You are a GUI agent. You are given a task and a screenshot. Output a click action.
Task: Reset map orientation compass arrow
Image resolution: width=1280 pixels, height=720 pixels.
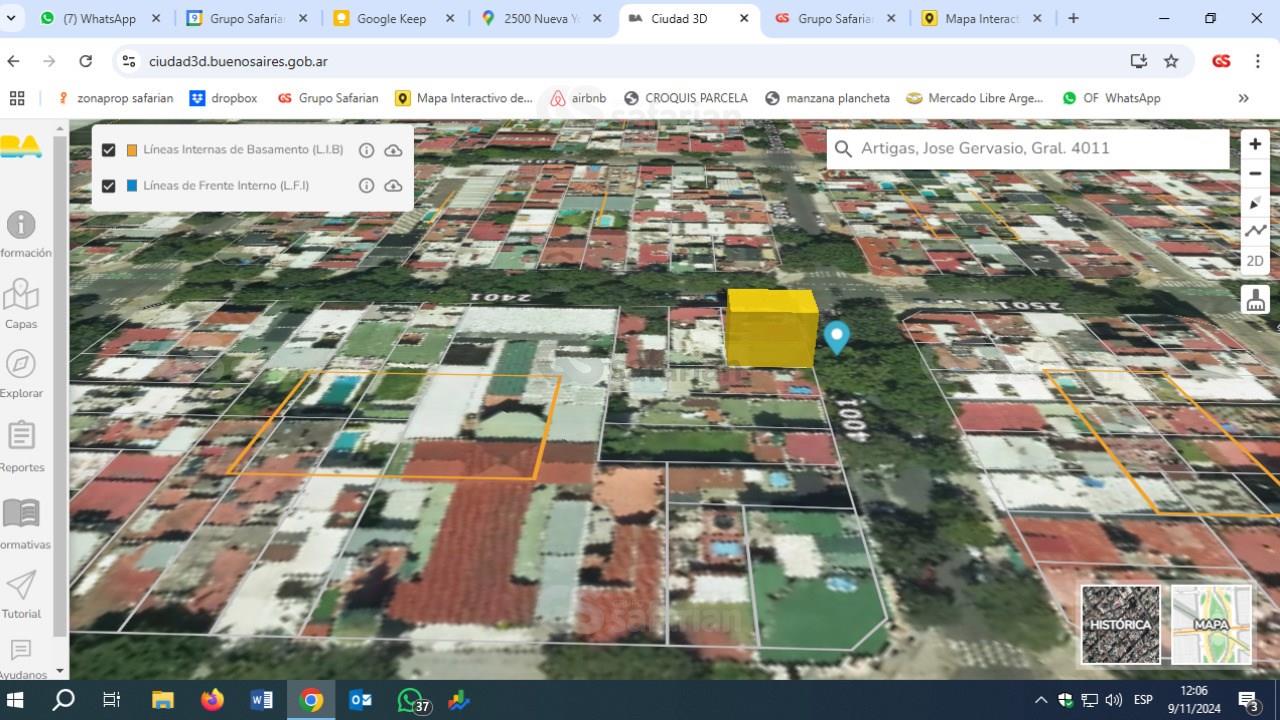[x=1255, y=203]
